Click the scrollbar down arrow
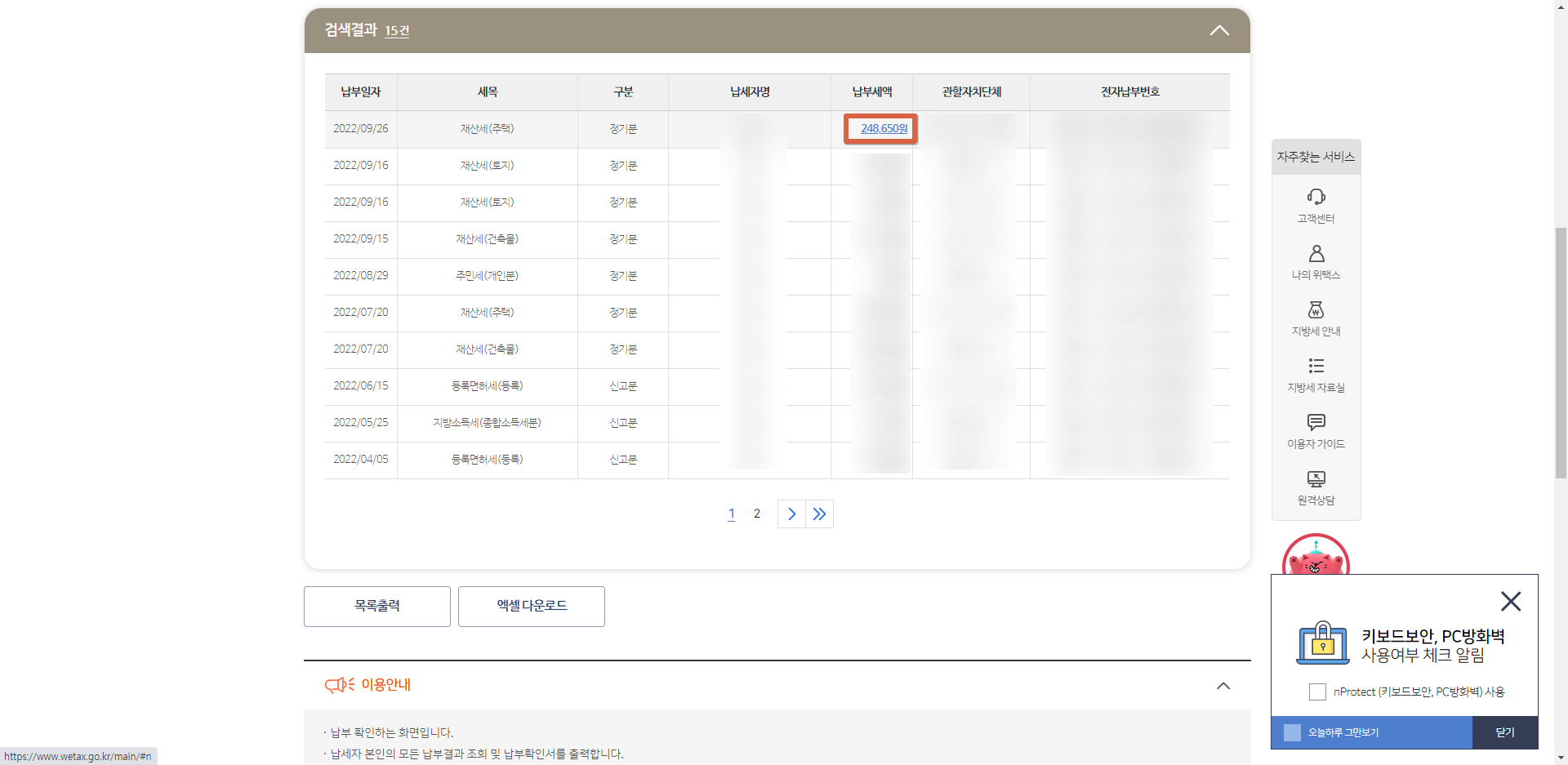 (1561, 758)
